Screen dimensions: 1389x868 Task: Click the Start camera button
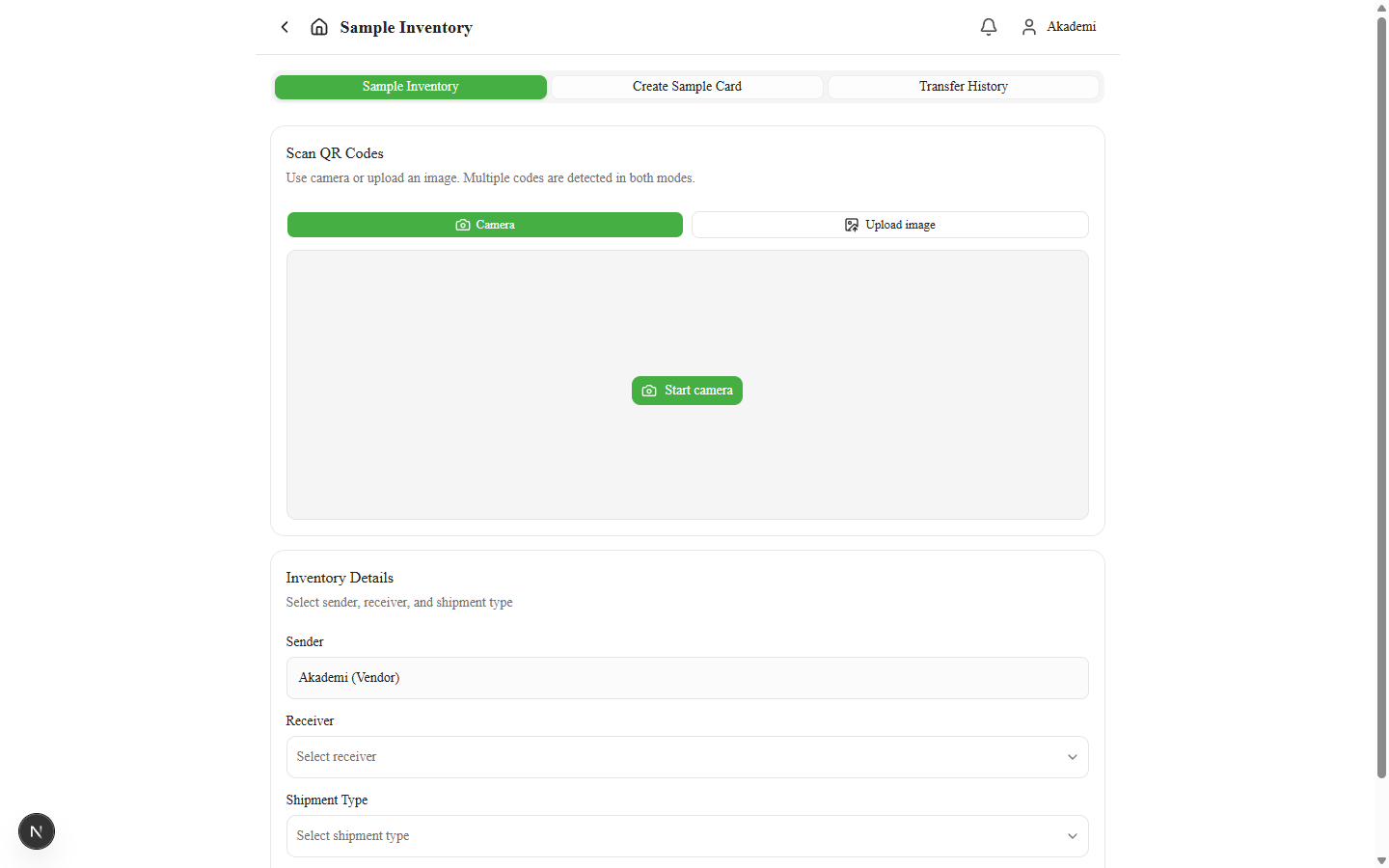click(687, 391)
